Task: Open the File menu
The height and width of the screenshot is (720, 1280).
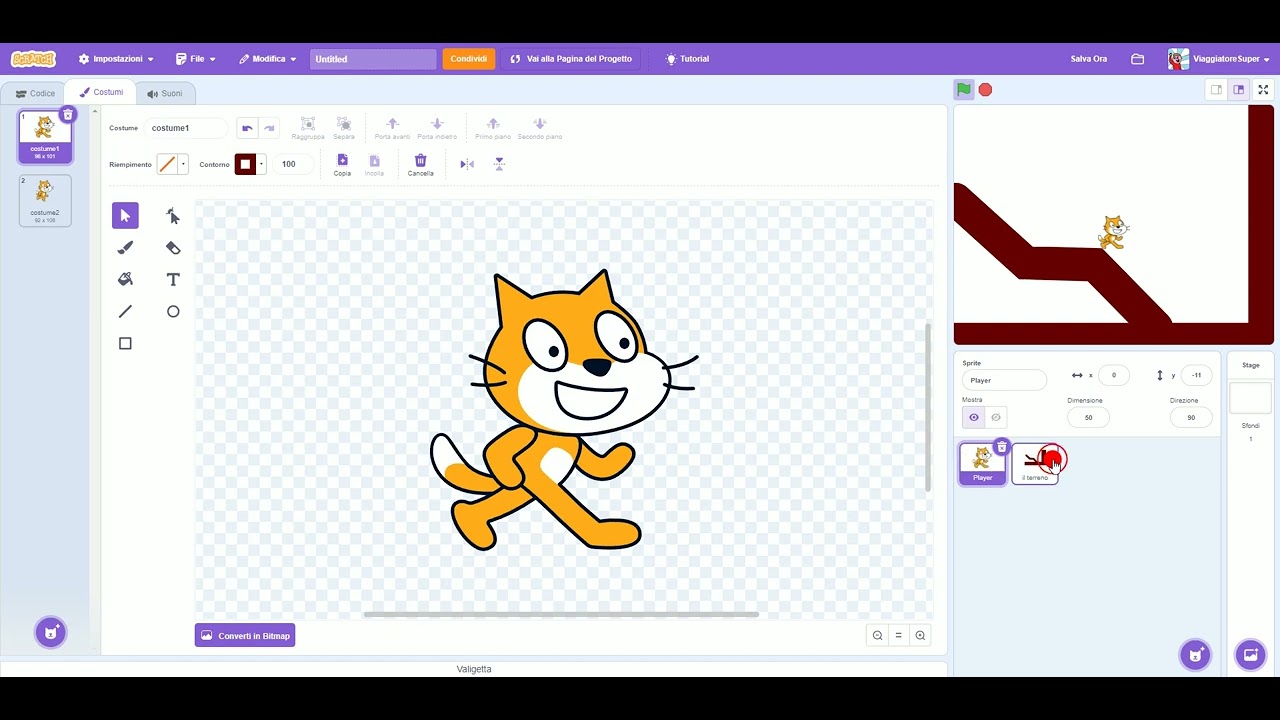Action: point(196,59)
